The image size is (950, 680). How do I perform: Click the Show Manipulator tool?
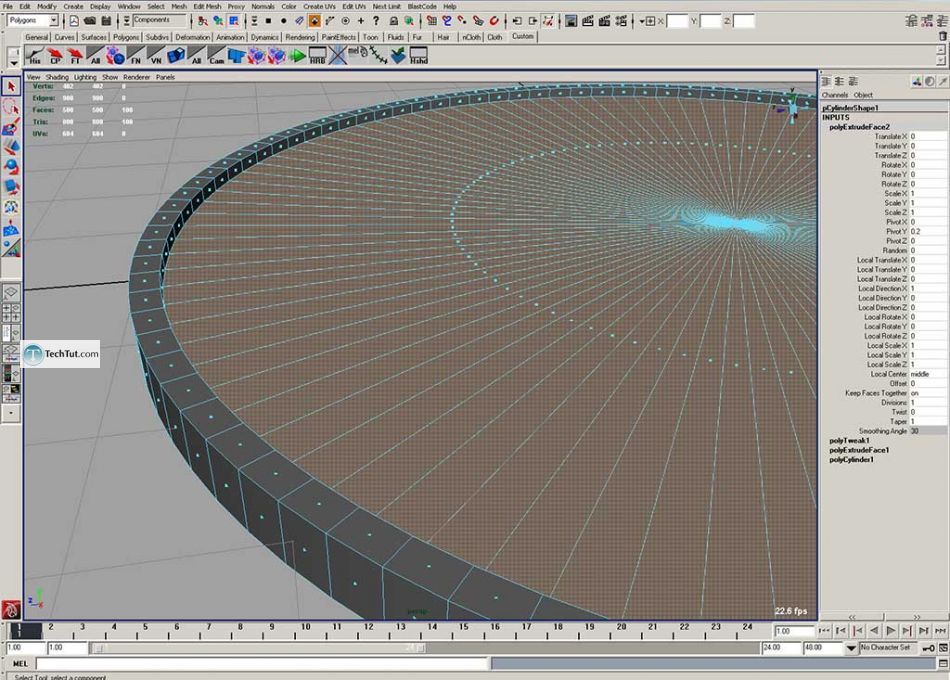point(11,248)
